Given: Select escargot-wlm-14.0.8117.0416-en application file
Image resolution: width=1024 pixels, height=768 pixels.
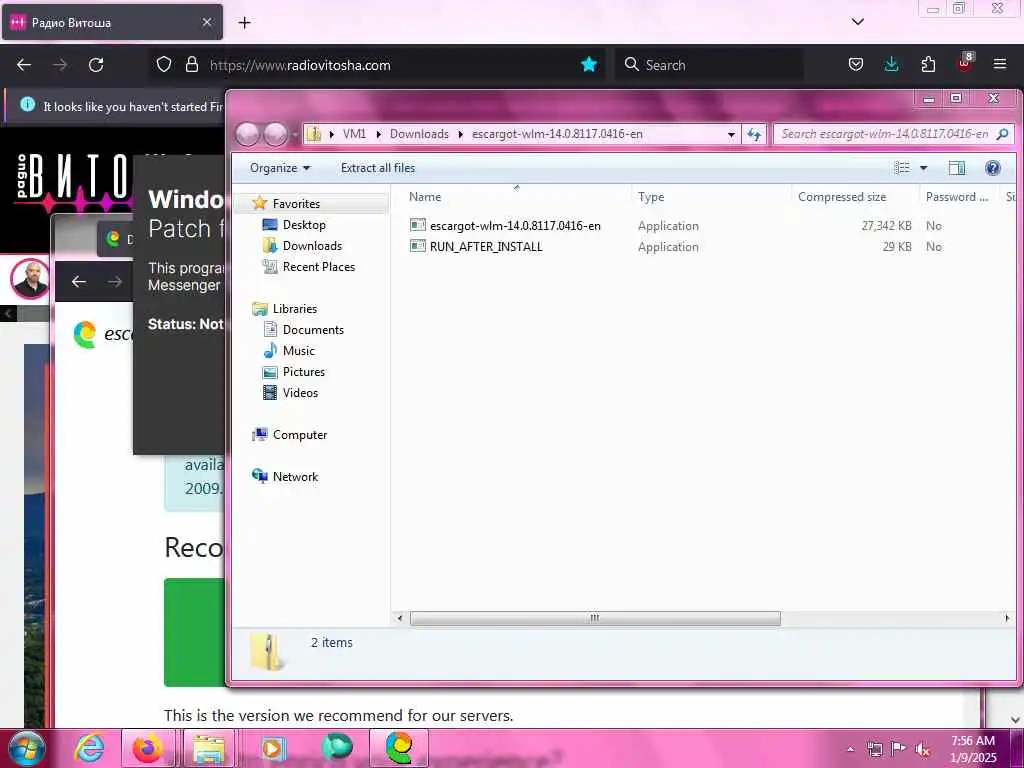Looking at the screenshot, I should click(515, 225).
